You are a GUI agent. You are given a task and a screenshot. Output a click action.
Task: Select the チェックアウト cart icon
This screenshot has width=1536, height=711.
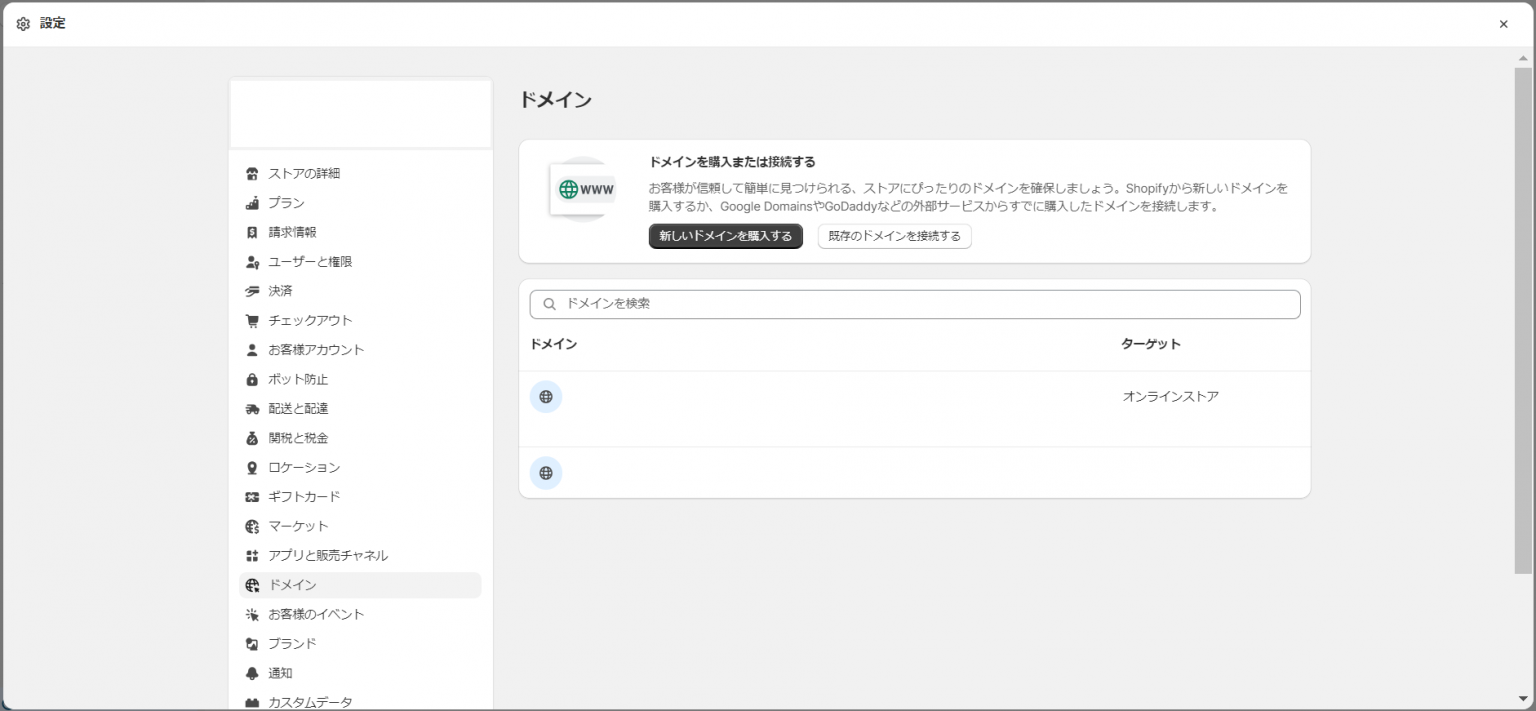(252, 320)
